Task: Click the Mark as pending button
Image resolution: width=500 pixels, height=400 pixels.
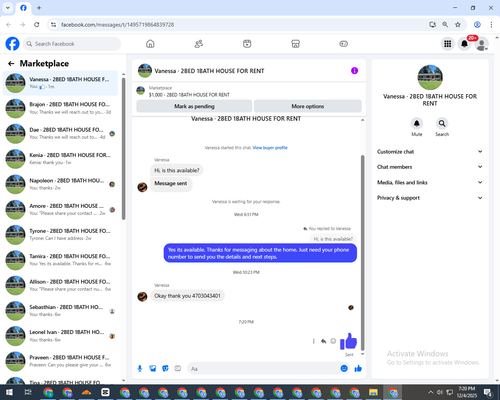Action: 194,106
